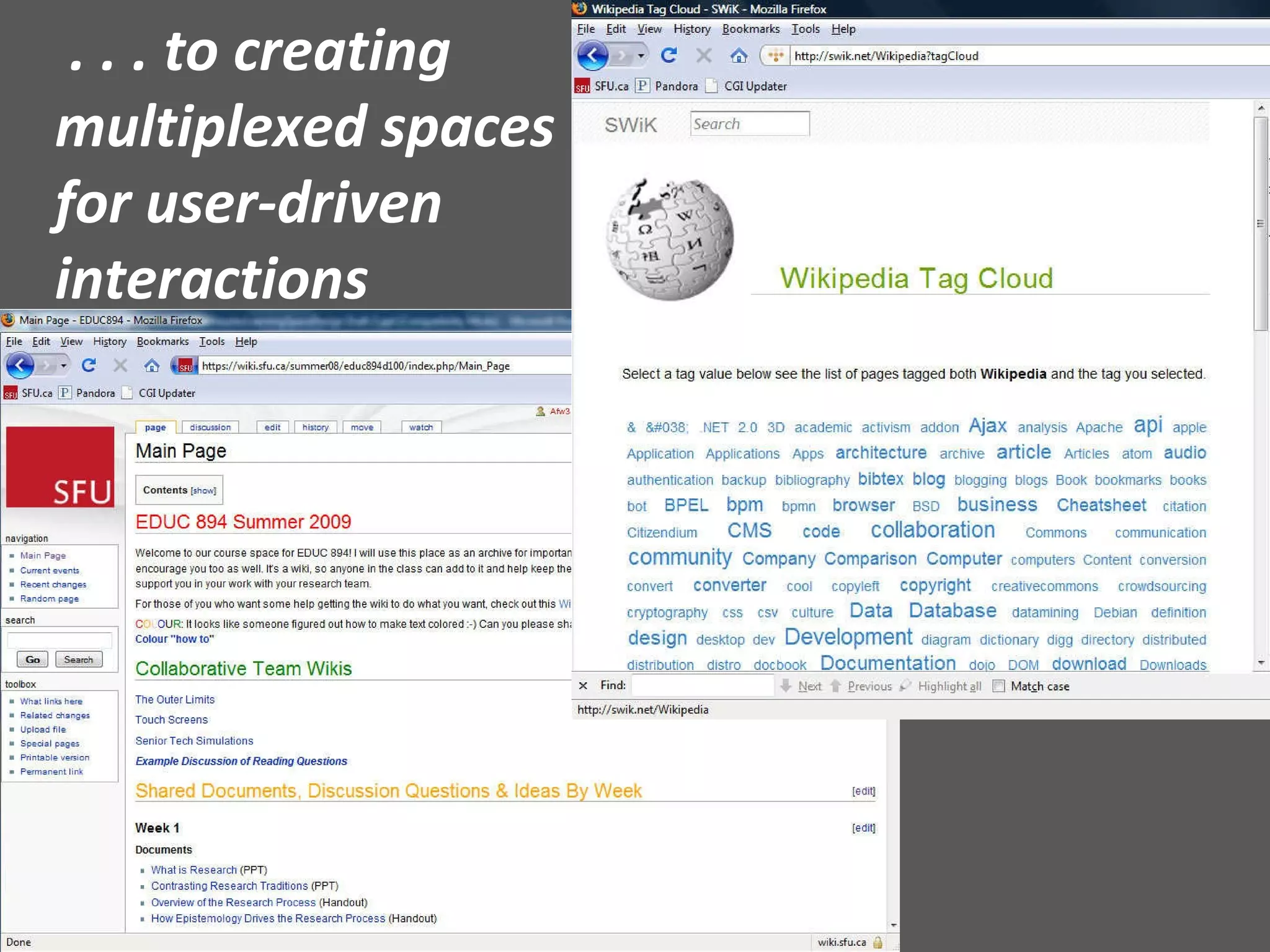Select the collaboration tag
This screenshot has height=952, width=1270.
[x=933, y=530]
